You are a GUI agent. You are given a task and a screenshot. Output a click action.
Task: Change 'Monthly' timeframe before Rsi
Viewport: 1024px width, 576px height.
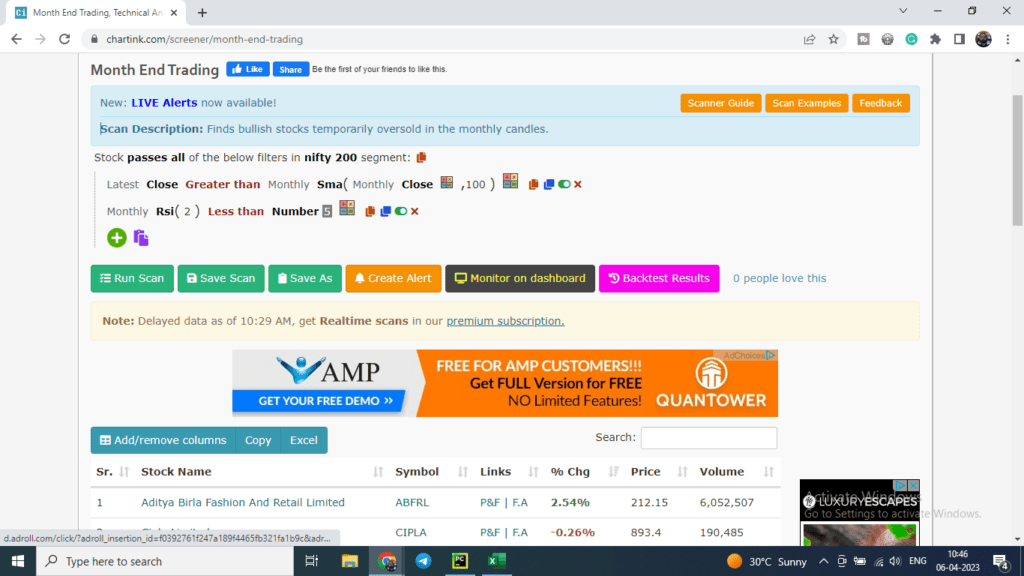pos(127,212)
